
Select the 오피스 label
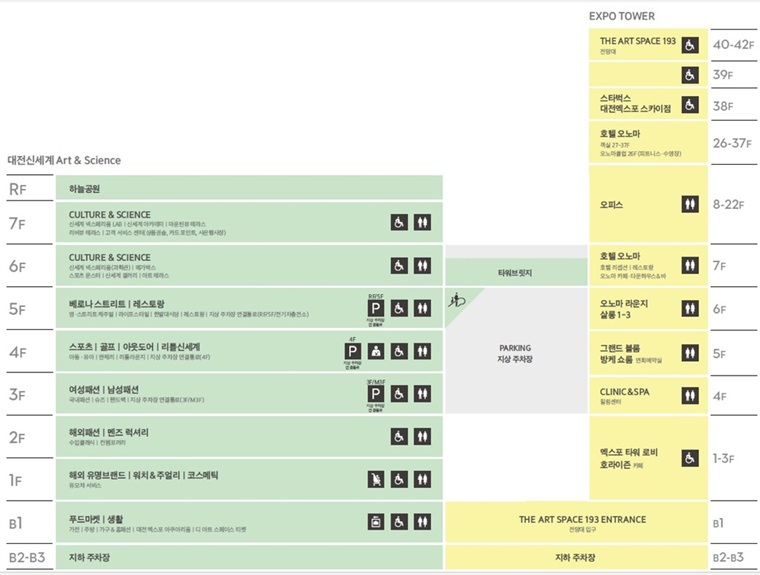coord(611,205)
